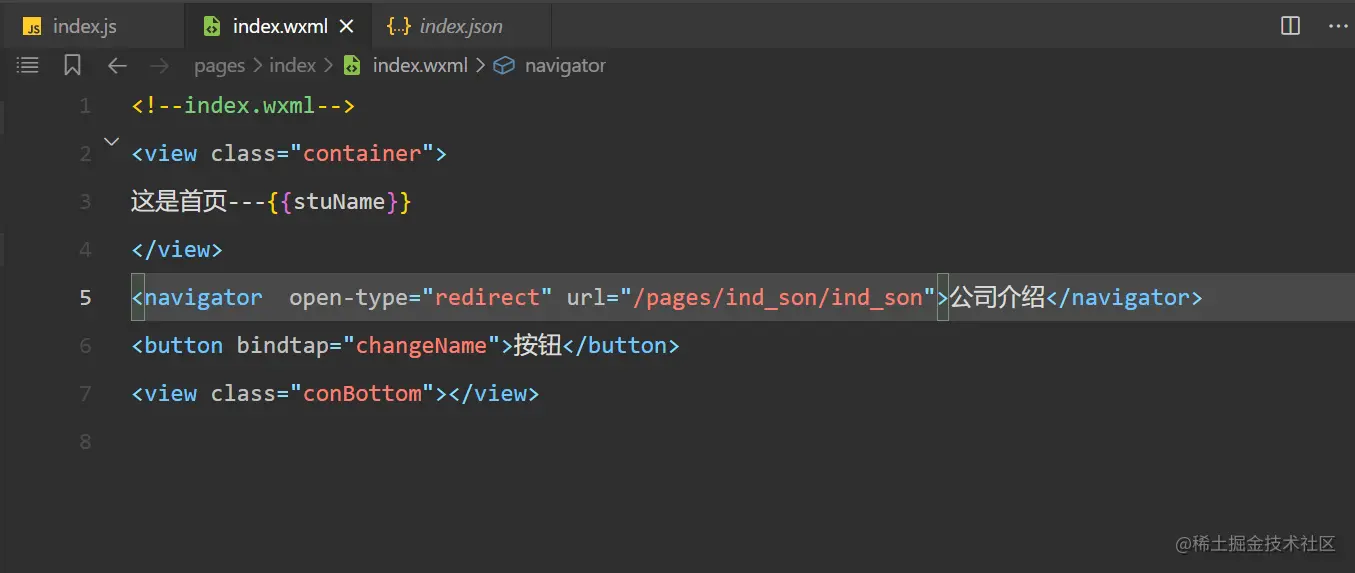1355x573 pixels.
Task: Select the navigator symbol breadcrumb
Action: [x=565, y=66]
